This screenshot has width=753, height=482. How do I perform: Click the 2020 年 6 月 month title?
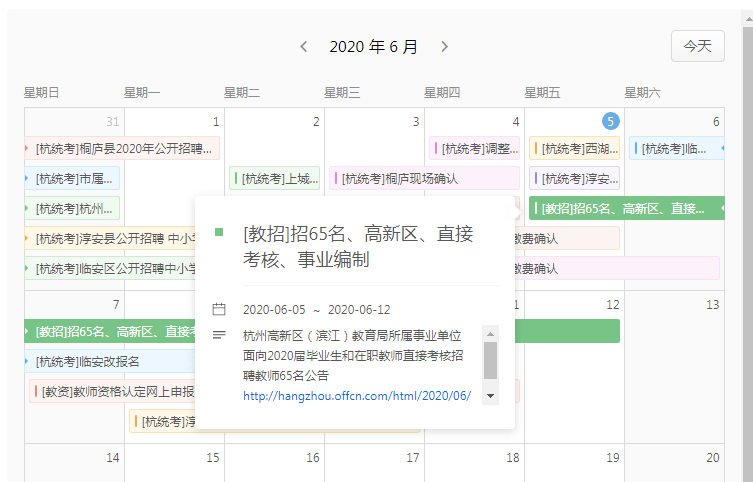[374, 46]
